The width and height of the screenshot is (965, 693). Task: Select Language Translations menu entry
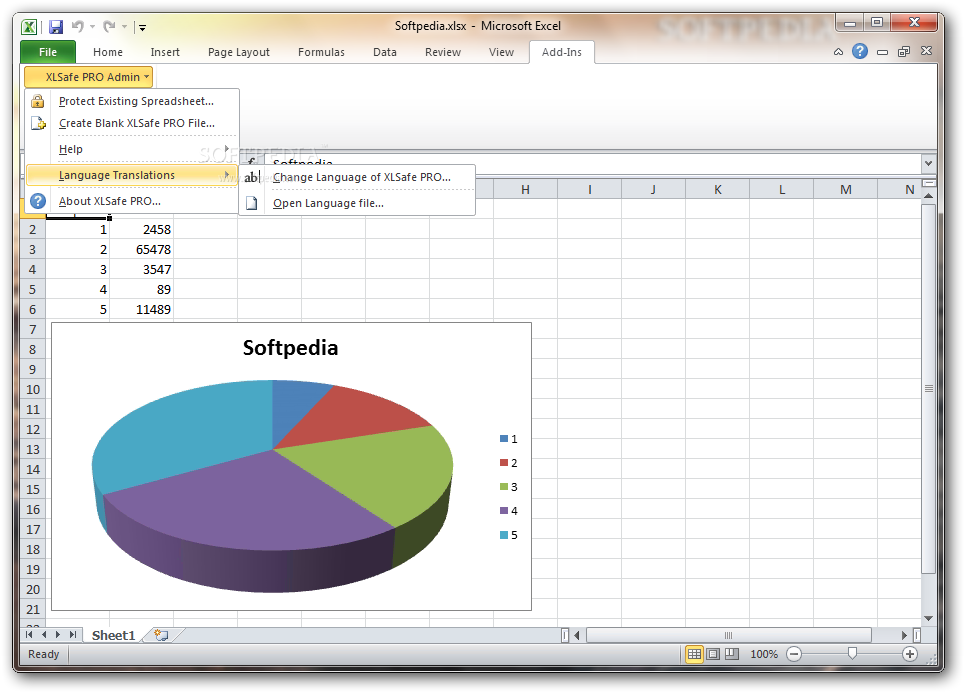(132, 175)
